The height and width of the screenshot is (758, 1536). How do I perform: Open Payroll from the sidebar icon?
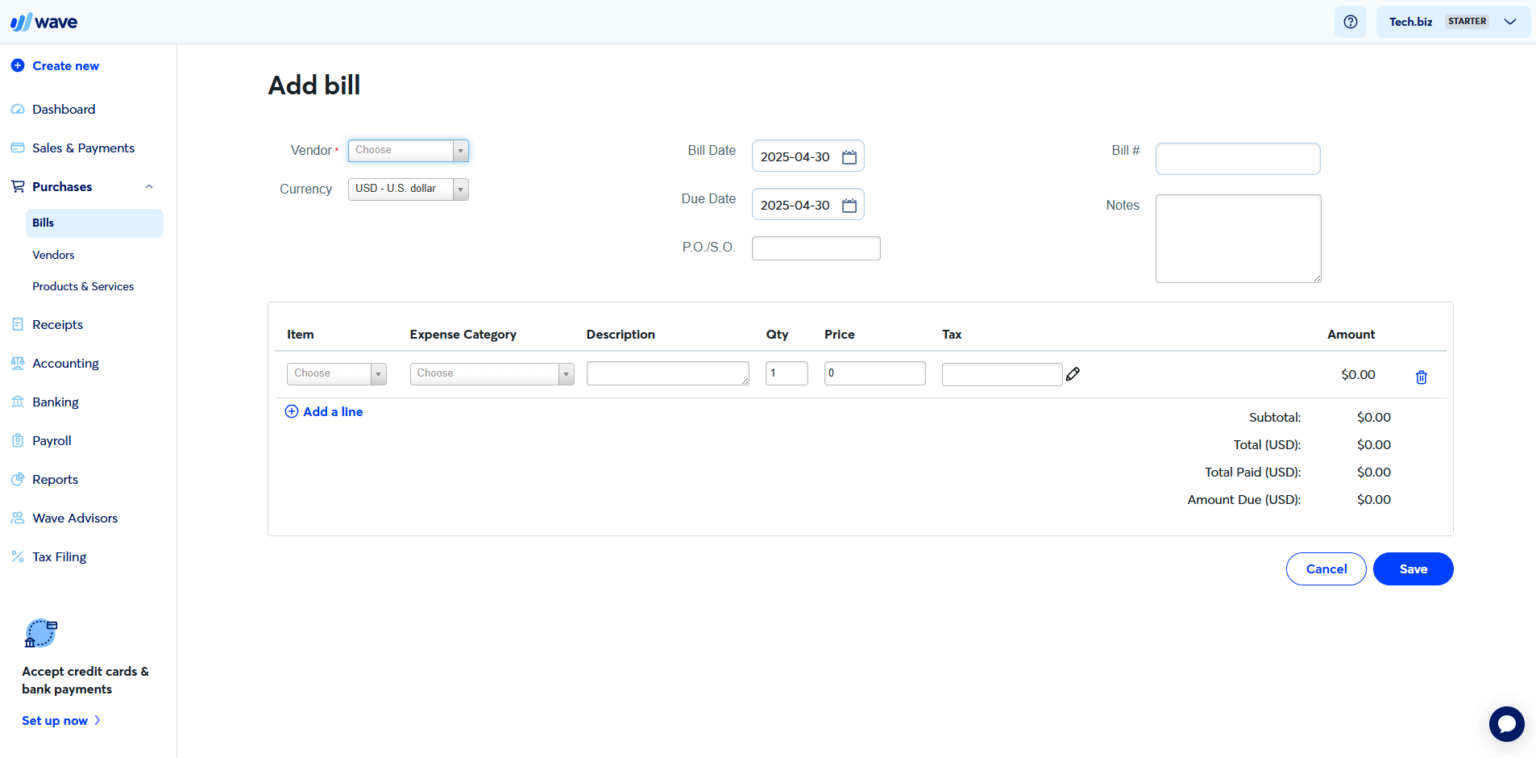point(16,440)
